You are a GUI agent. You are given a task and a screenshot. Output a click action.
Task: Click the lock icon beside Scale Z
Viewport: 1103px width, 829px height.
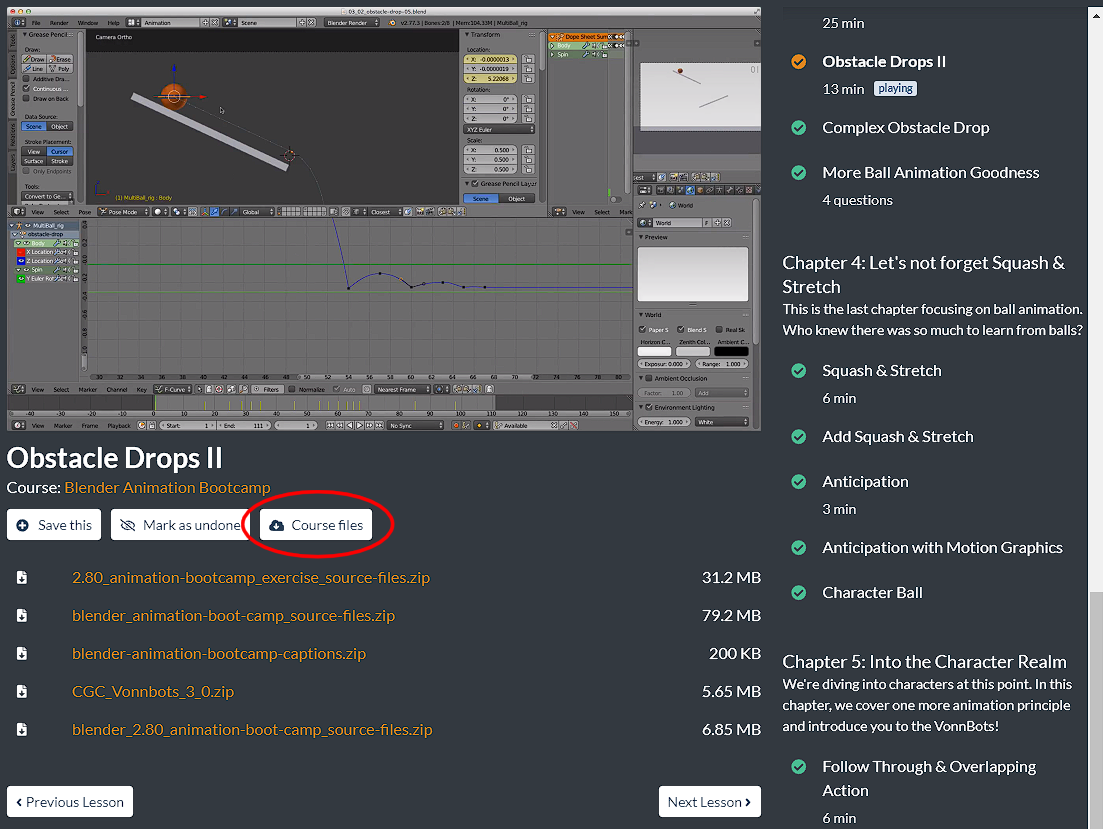tap(528, 170)
